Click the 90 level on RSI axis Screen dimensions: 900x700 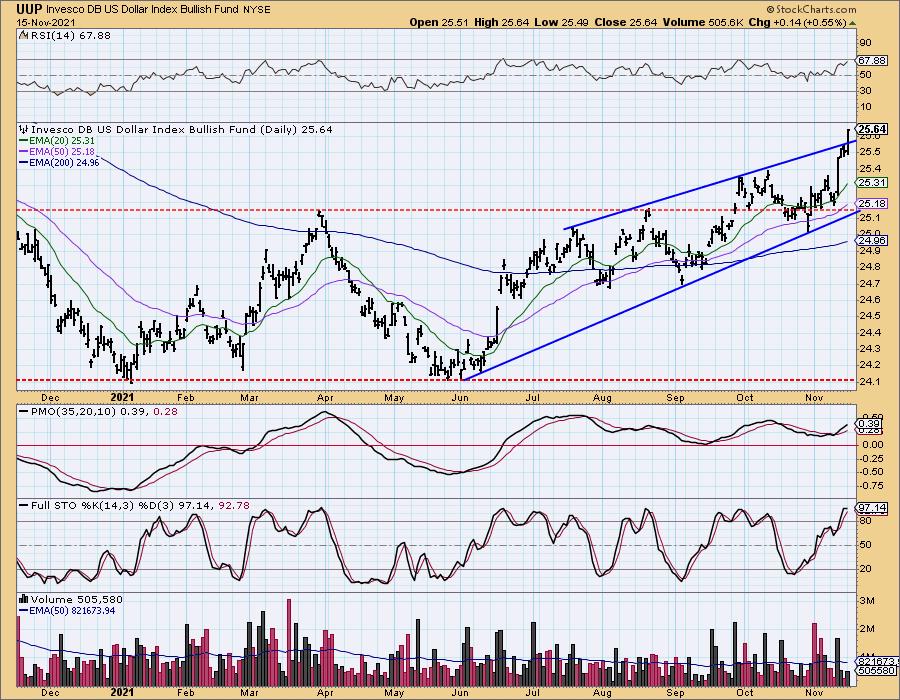tap(865, 42)
